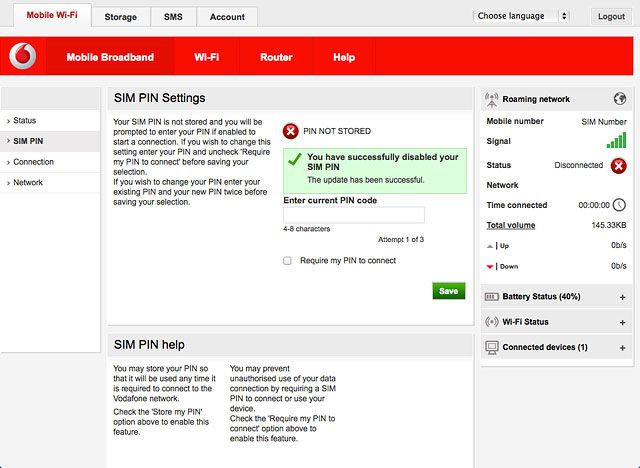Viewport: 640px width, 468px height.
Task: Open Help in the red menu
Action: click(344, 57)
